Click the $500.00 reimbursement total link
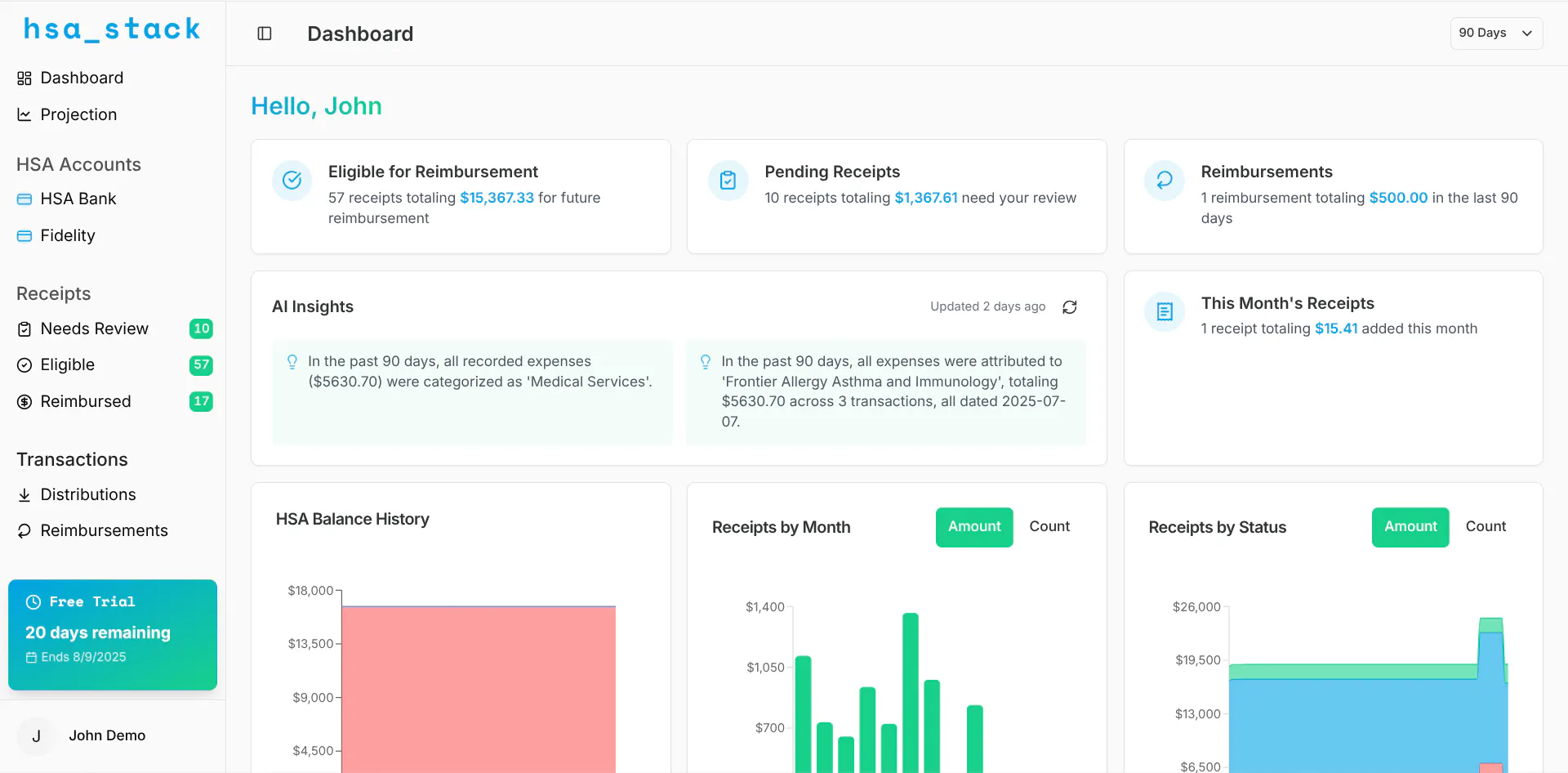 pos(1398,198)
